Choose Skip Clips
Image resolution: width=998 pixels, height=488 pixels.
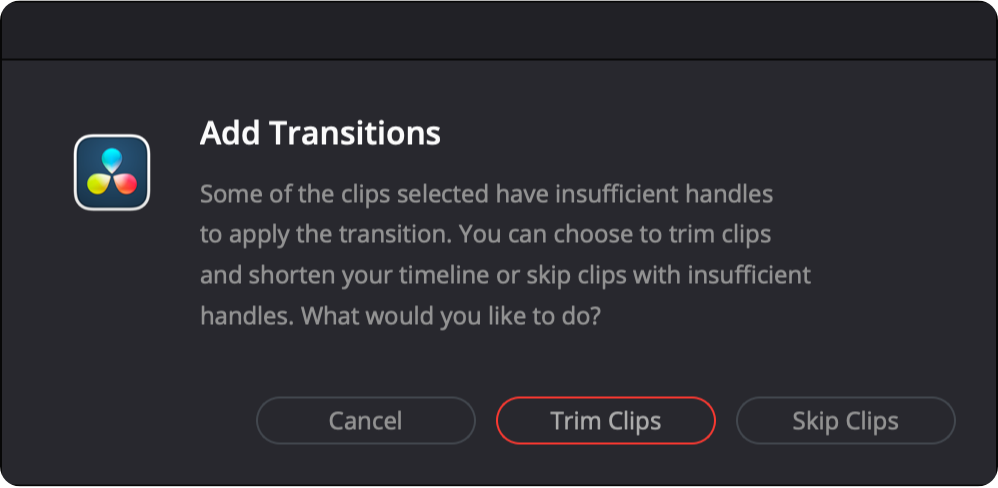click(845, 421)
